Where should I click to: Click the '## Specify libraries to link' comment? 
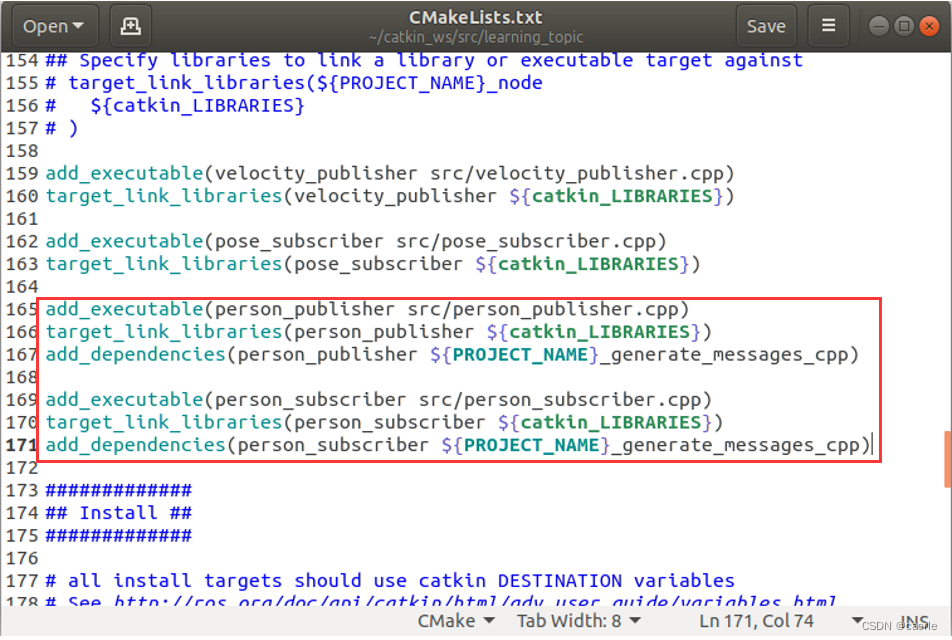point(424,61)
